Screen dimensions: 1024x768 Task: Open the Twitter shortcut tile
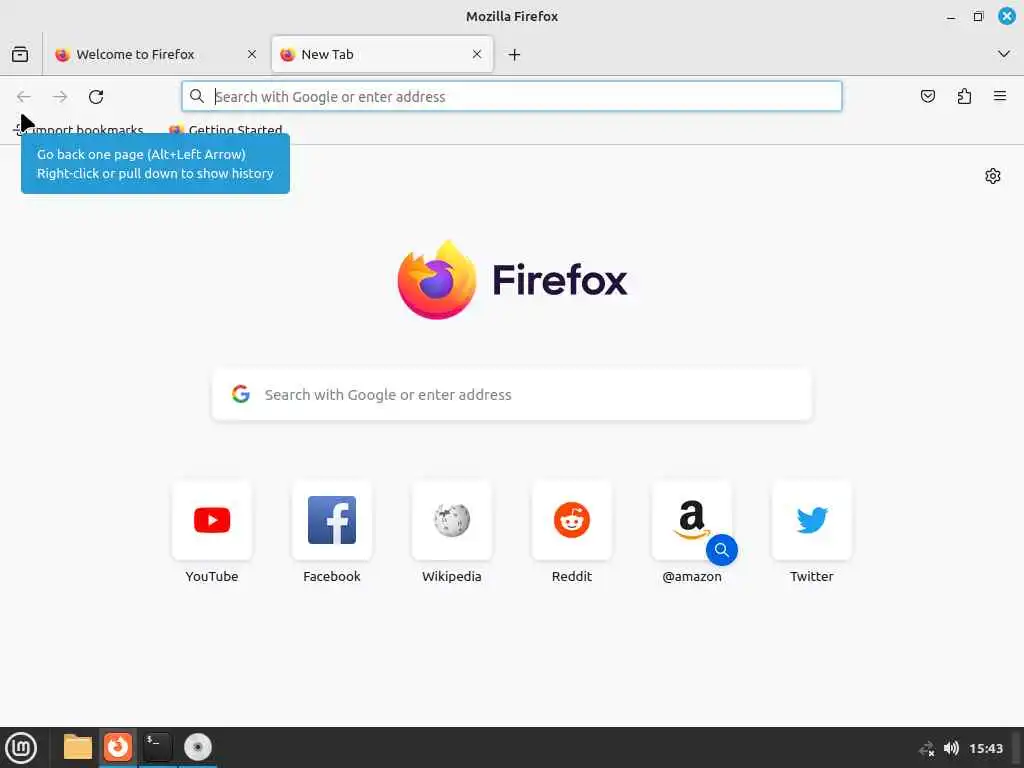pyautogui.click(x=812, y=520)
